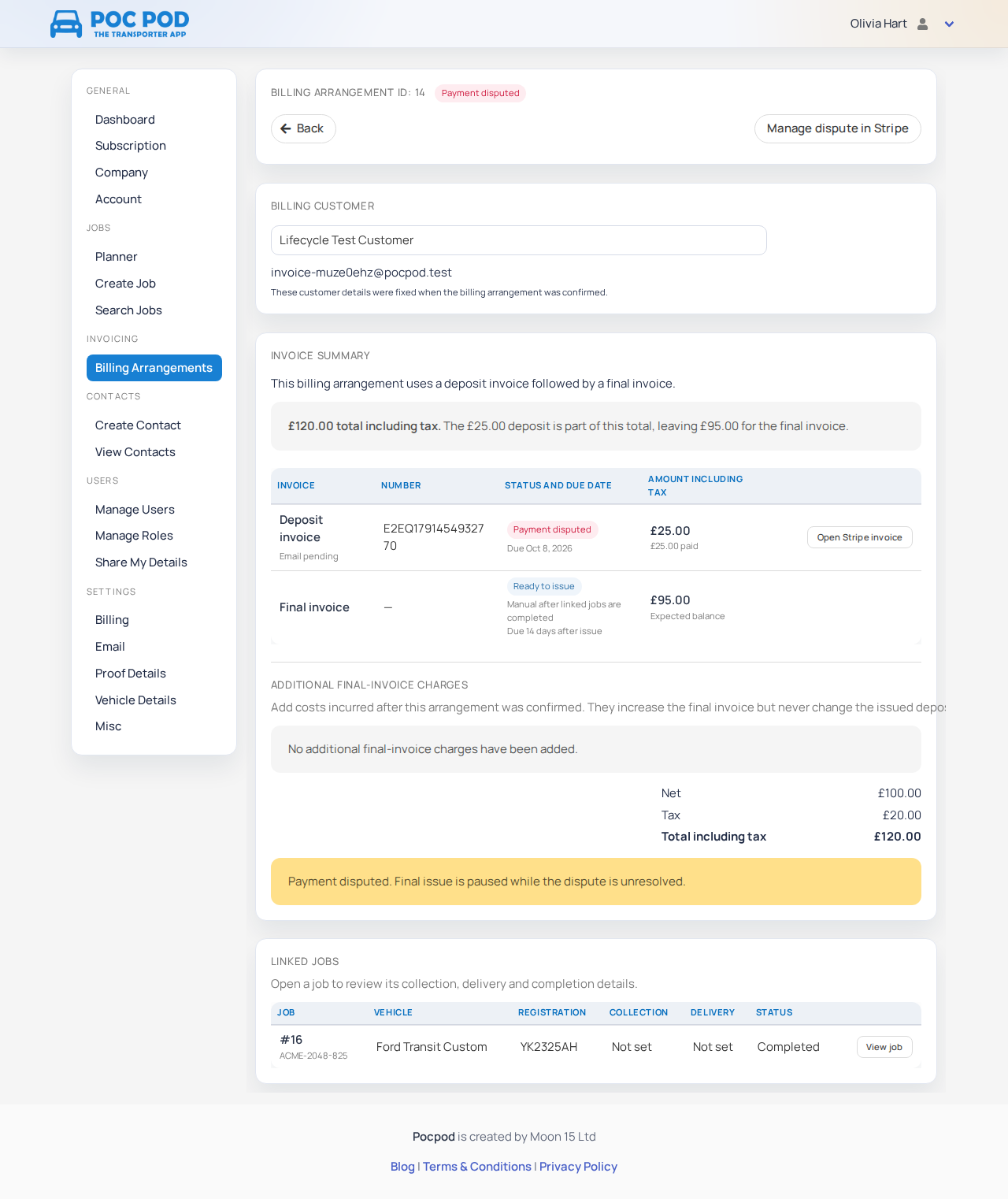Expand the Olivia Hart account dropdown

(x=950, y=24)
